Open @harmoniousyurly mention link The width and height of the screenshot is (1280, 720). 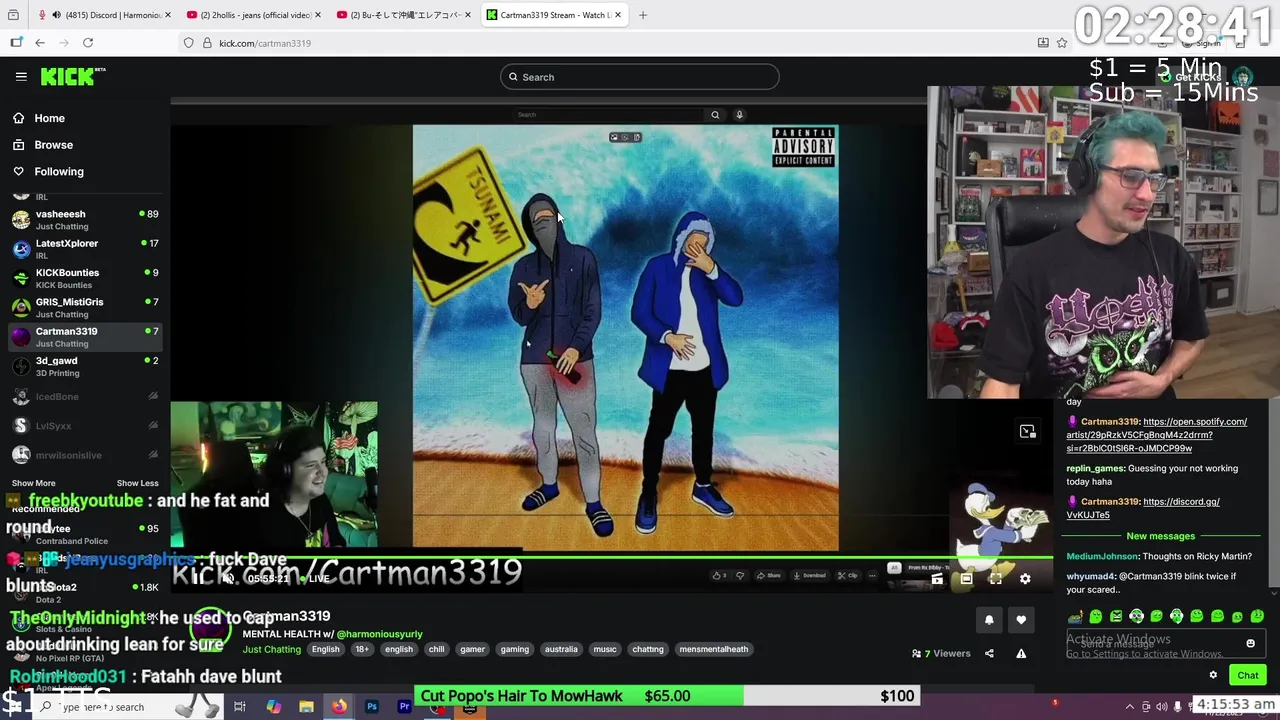pyautogui.click(x=380, y=634)
